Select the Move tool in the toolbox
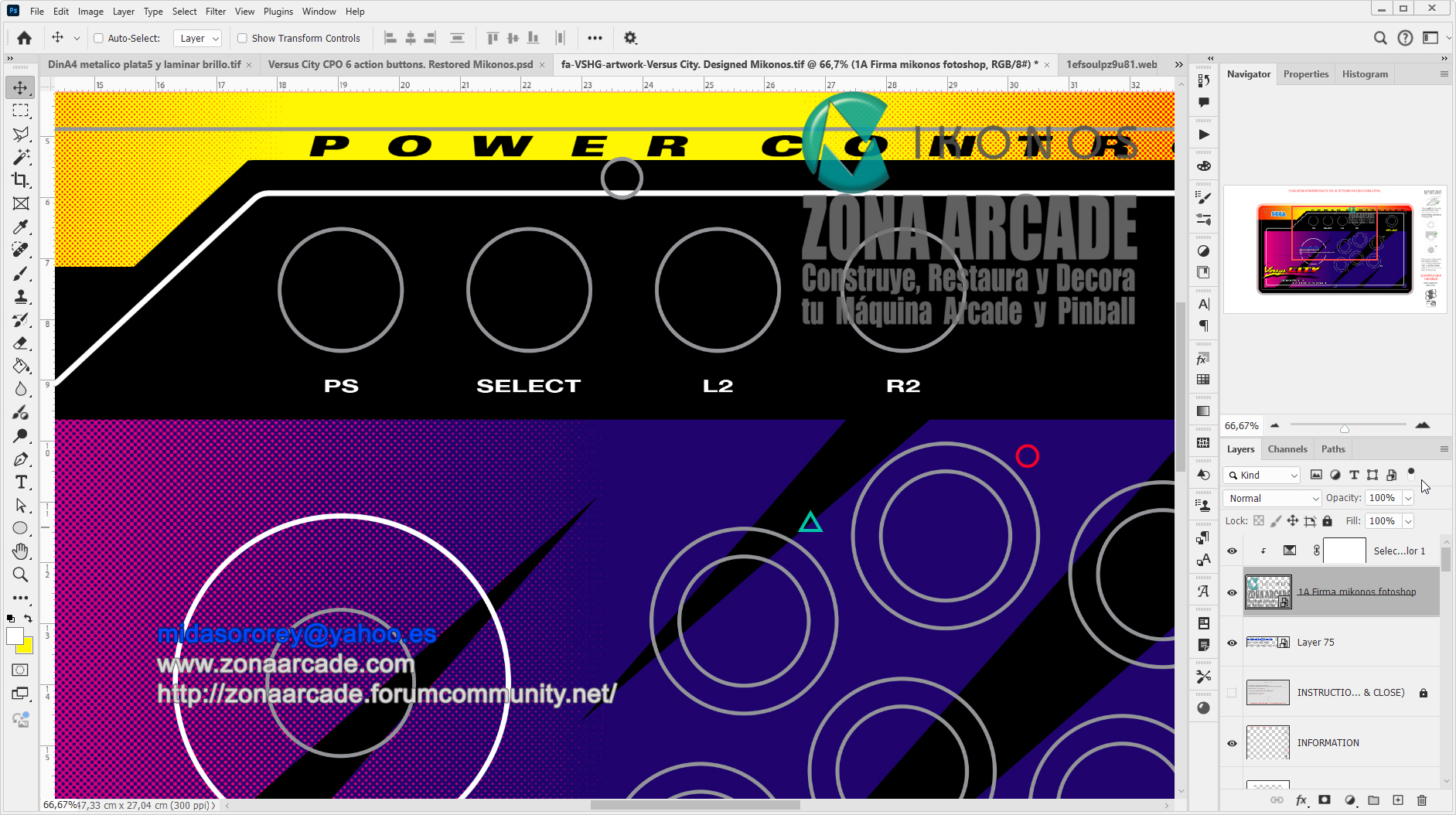Image resolution: width=1456 pixels, height=815 pixels. [21, 87]
